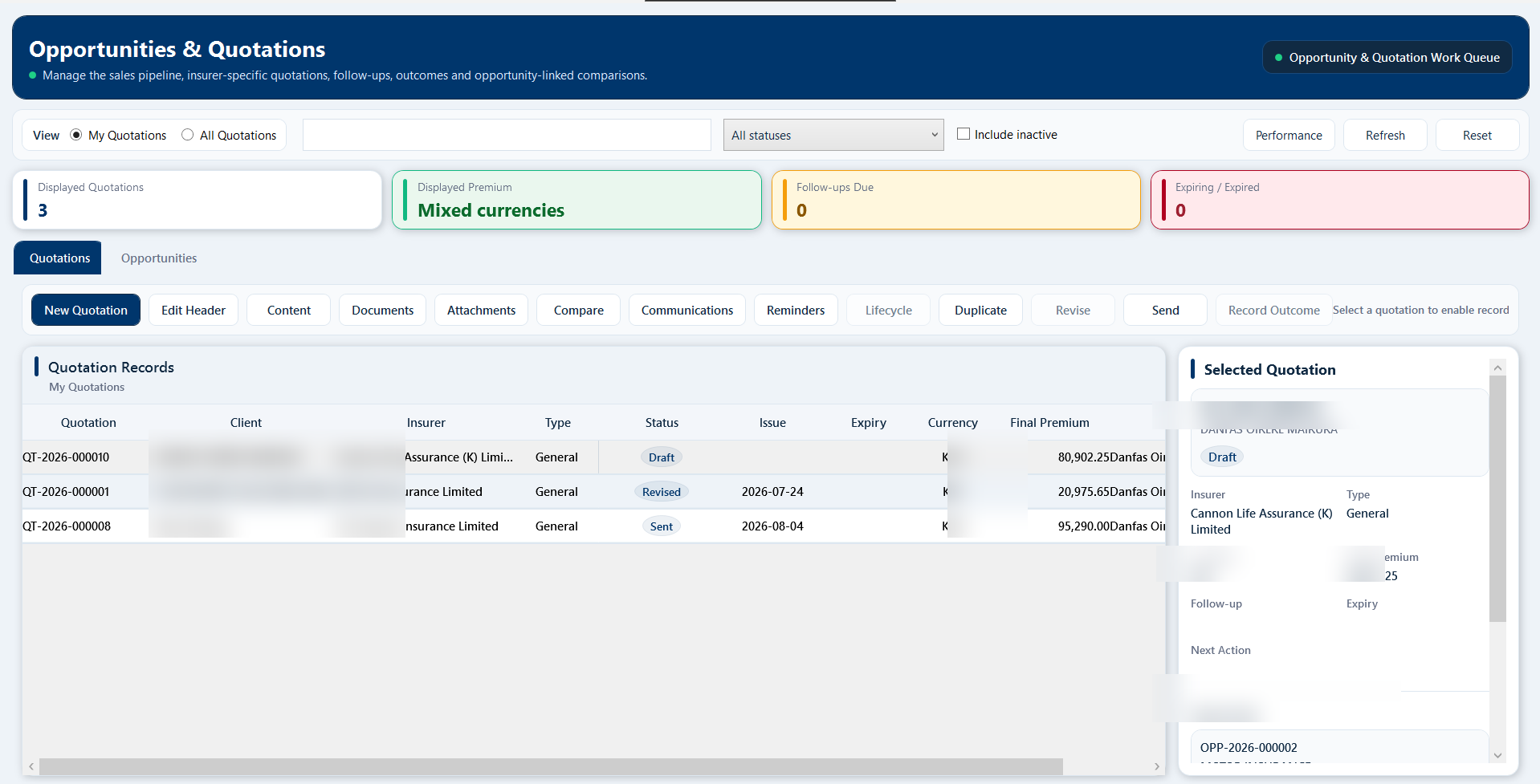
Task: Click the 2026-08-04 issue date cell
Action: tap(772, 526)
